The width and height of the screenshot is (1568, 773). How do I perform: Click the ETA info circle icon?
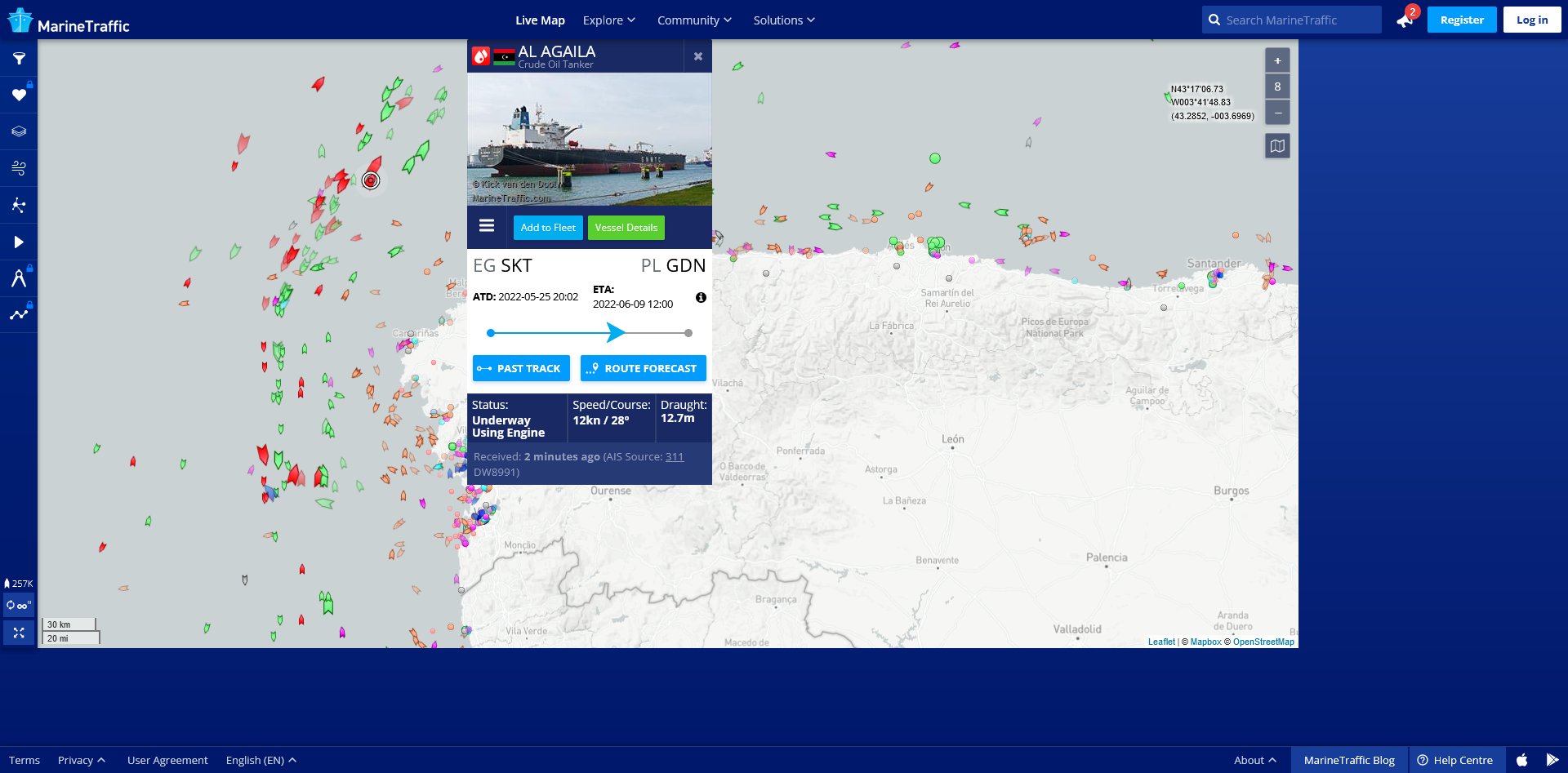click(x=701, y=298)
